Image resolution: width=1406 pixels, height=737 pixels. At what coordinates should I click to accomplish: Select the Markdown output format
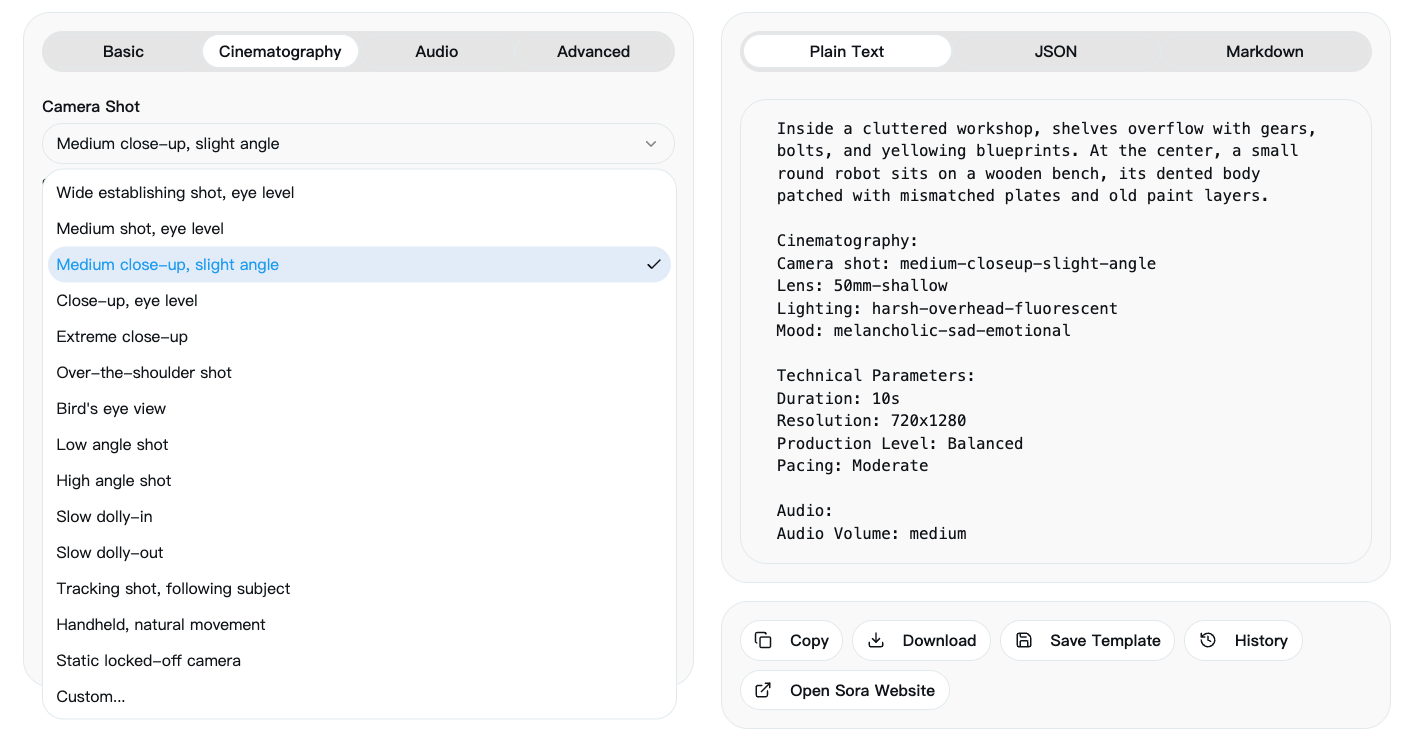[x=1264, y=52]
